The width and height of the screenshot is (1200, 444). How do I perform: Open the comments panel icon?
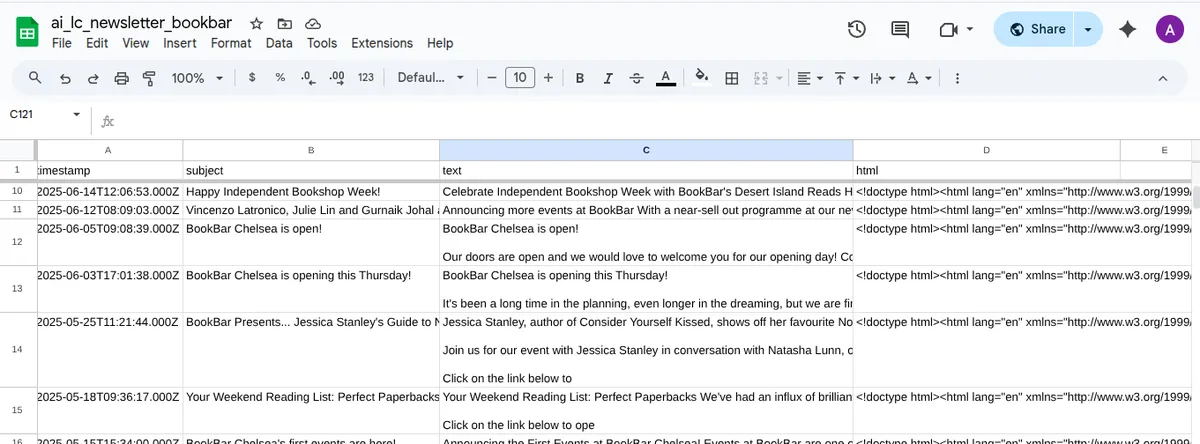pyautogui.click(x=900, y=29)
